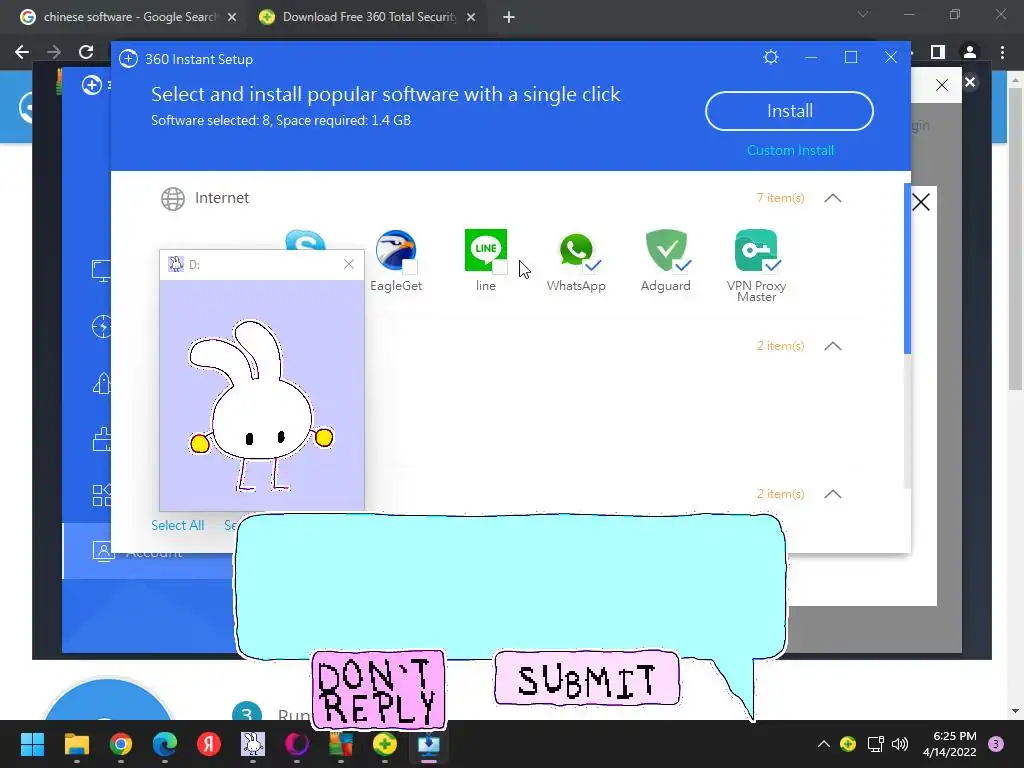This screenshot has height=768, width=1024.
Task: Open notification badge showing 3
Action: pyautogui.click(x=996, y=744)
